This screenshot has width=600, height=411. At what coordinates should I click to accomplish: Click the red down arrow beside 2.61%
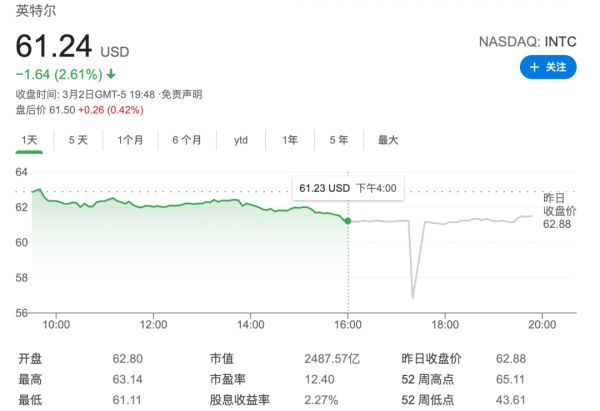coord(111,74)
